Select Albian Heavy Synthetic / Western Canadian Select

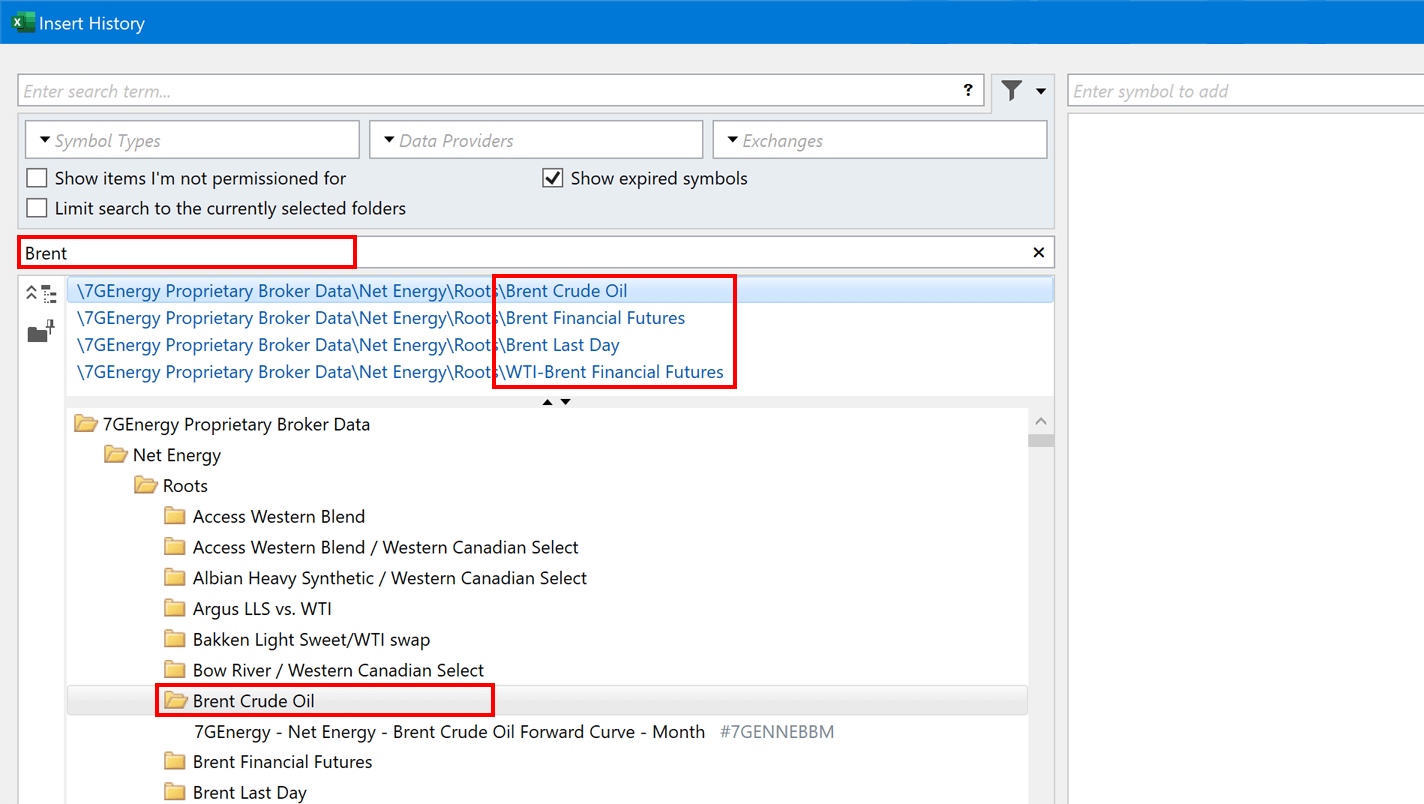390,578
